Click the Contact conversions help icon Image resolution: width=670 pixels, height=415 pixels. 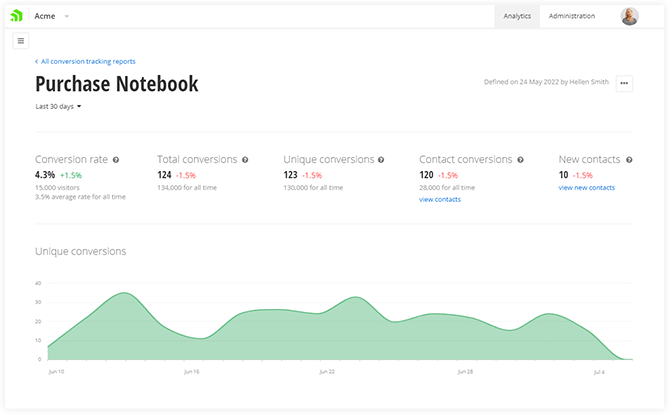[x=520, y=160]
